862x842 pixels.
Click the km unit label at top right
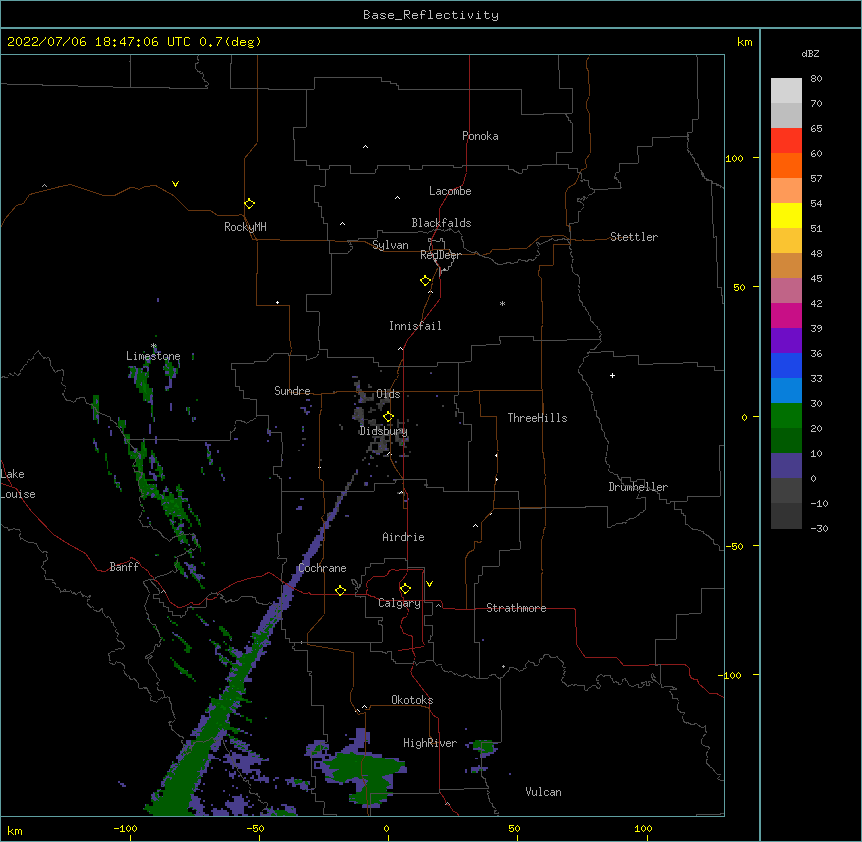(x=745, y=42)
